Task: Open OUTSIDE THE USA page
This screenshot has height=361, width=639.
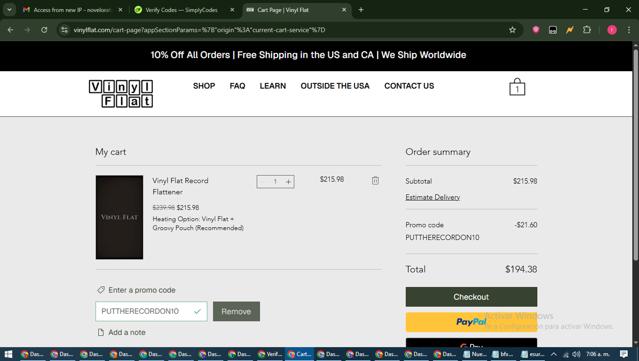Action: 335,86
